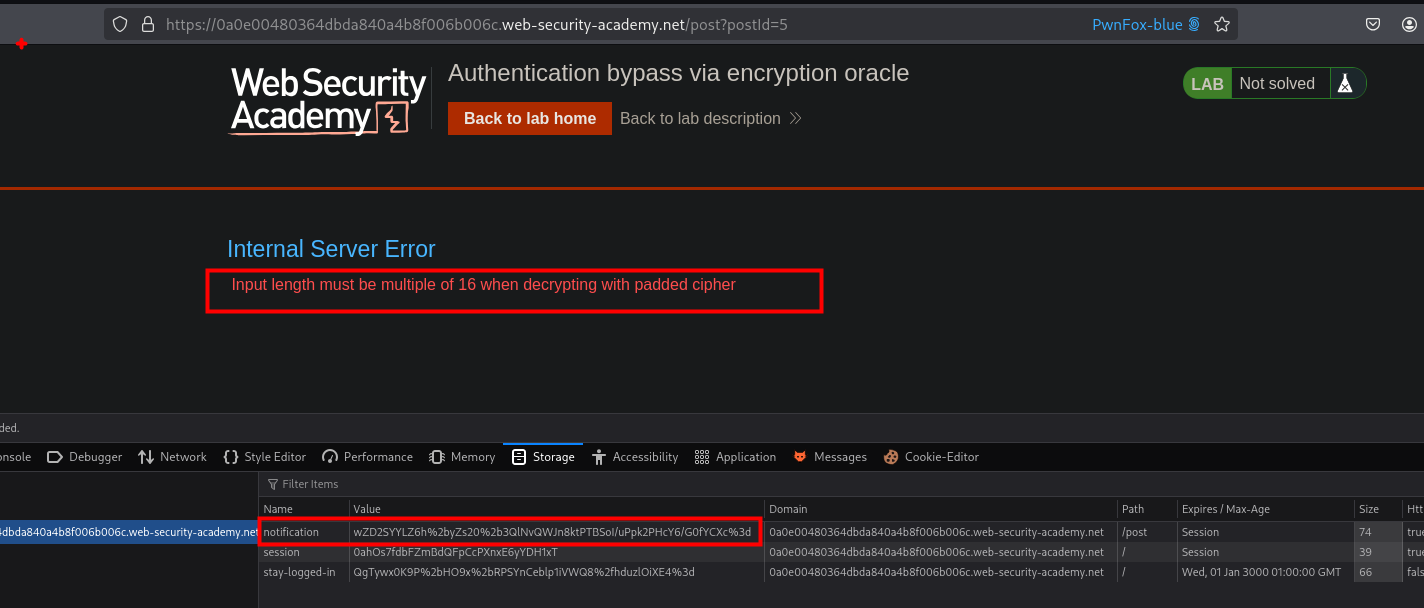Click the Web Security Academy logo
1424x608 pixels.
[x=328, y=100]
